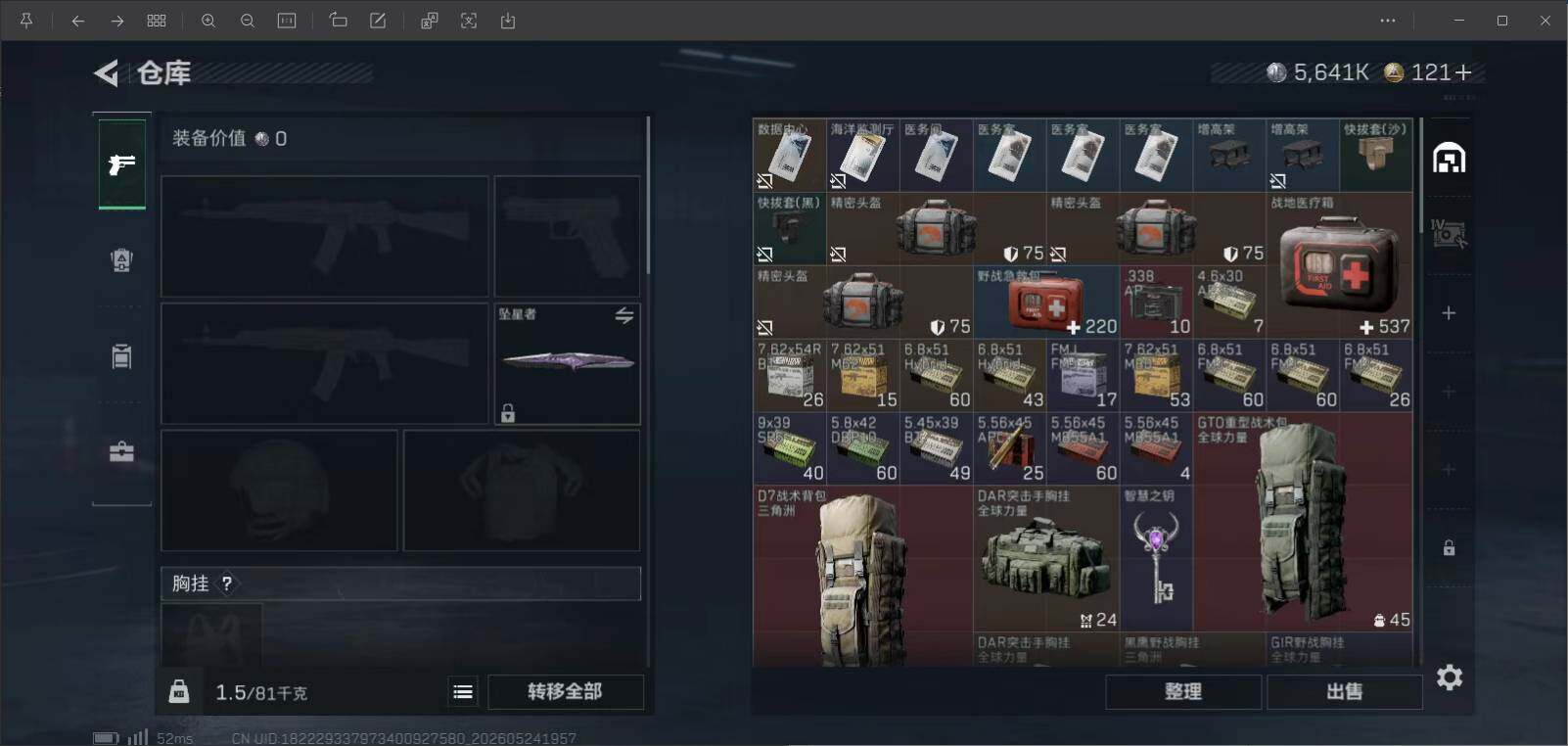Select the main warehouse page icon
The image size is (1568, 746).
coord(1449,158)
